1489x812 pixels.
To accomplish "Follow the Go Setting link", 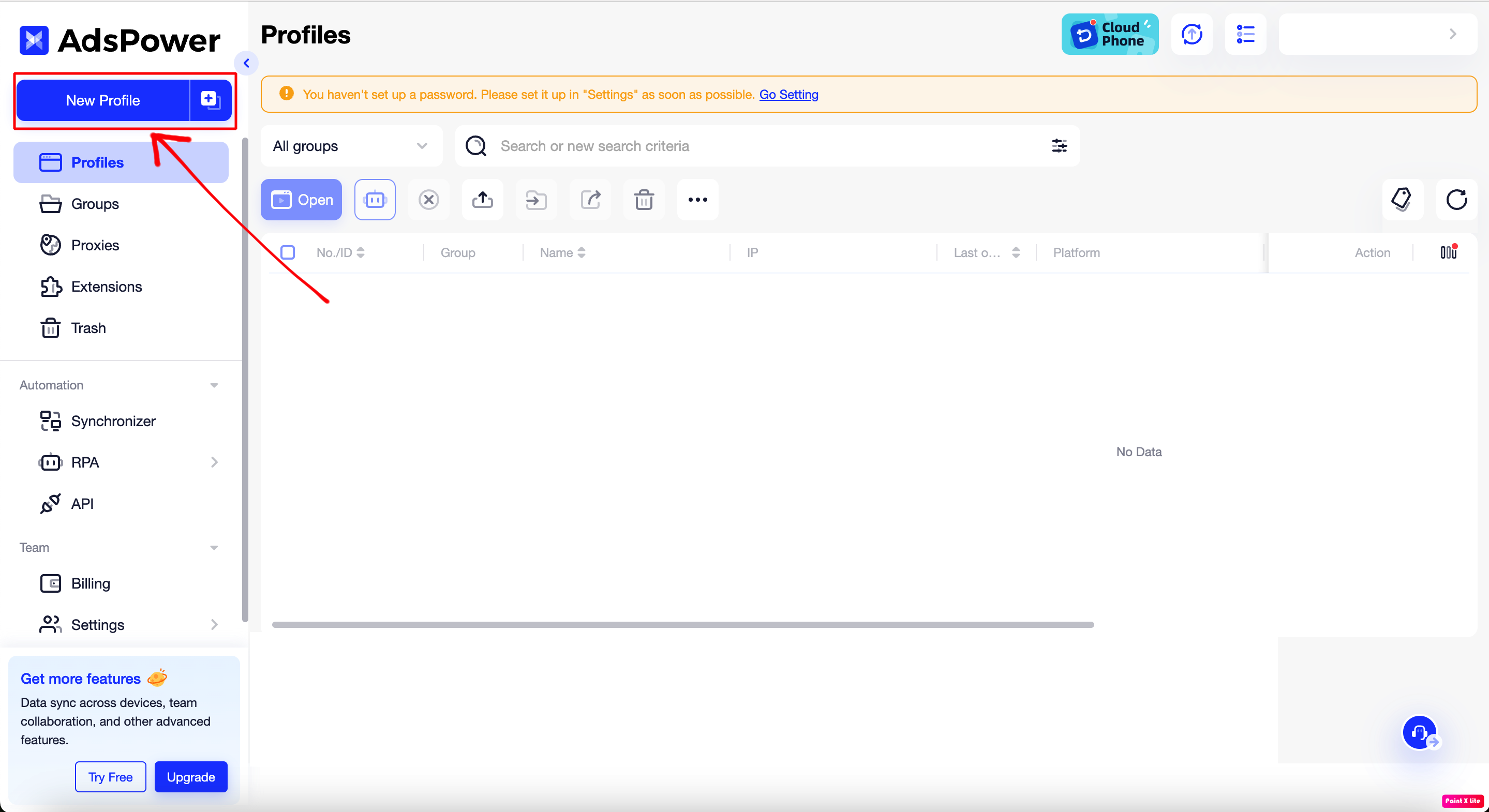I will pyautogui.click(x=788, y=94).
